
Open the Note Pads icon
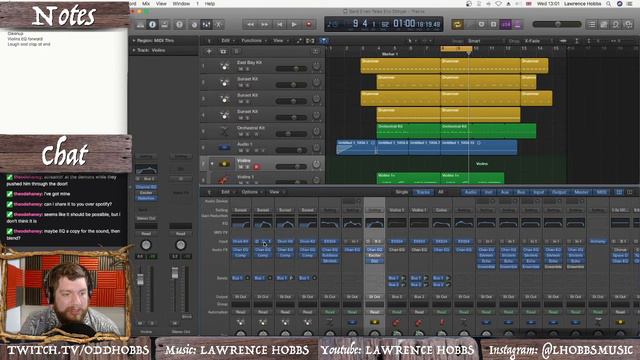[604, 24]
